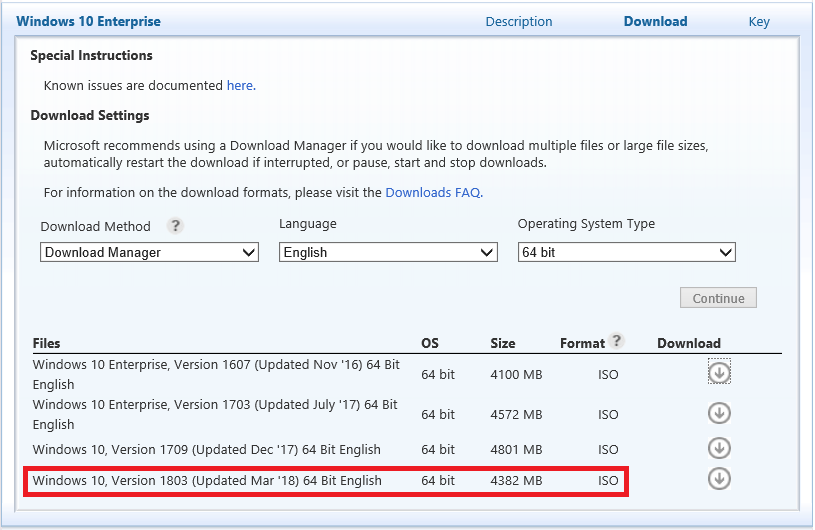Switch to the Description tab
This screenshot has height=530, width=815.
click(x=519, y=22)
